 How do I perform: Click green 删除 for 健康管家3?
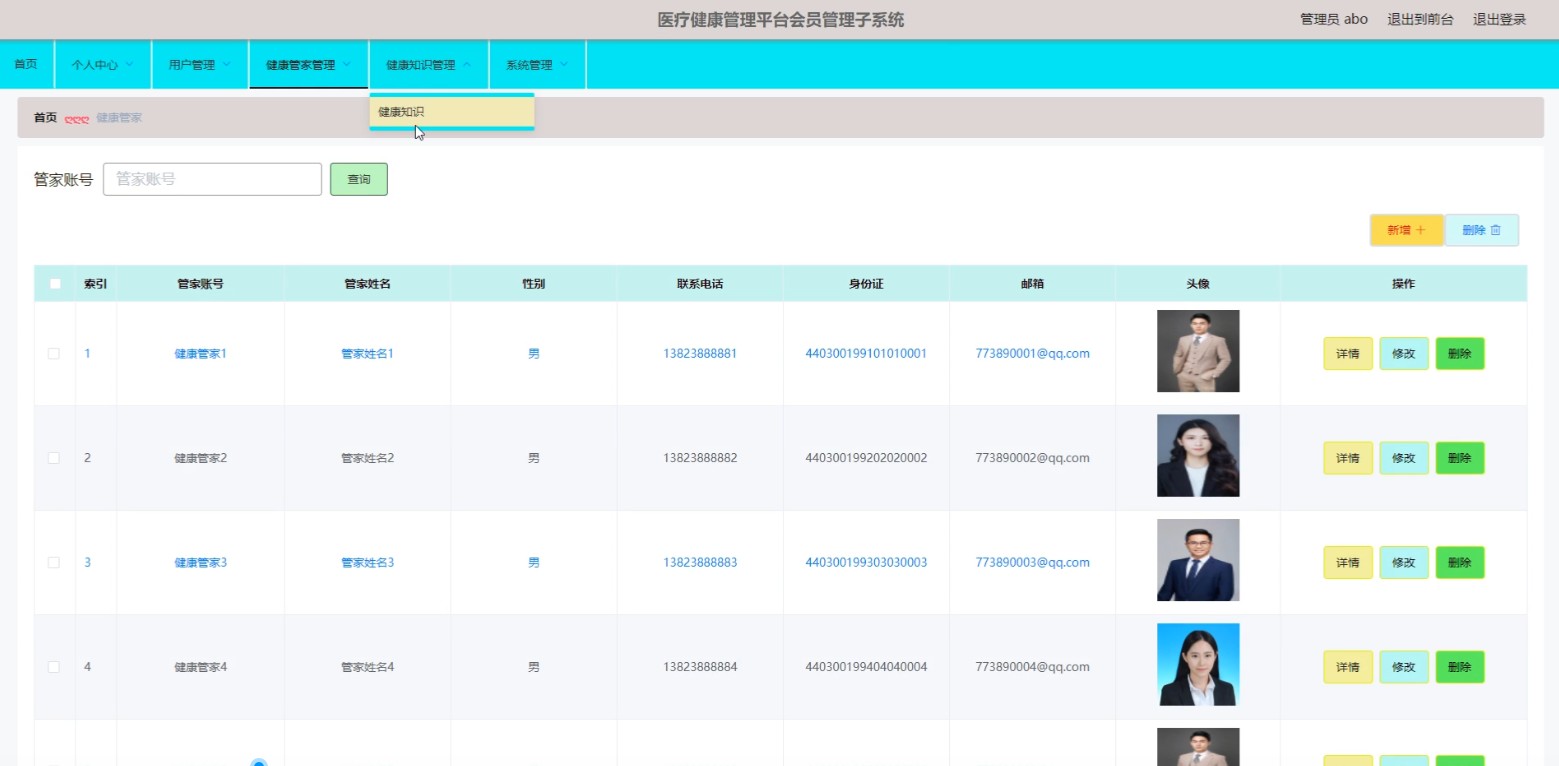[x=1460, y=563]
